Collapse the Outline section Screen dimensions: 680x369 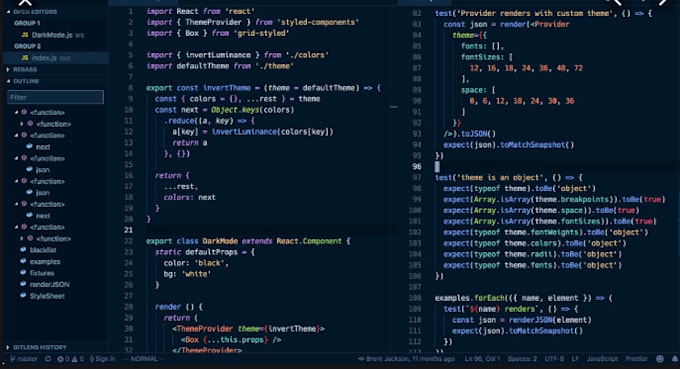[8, 81]
